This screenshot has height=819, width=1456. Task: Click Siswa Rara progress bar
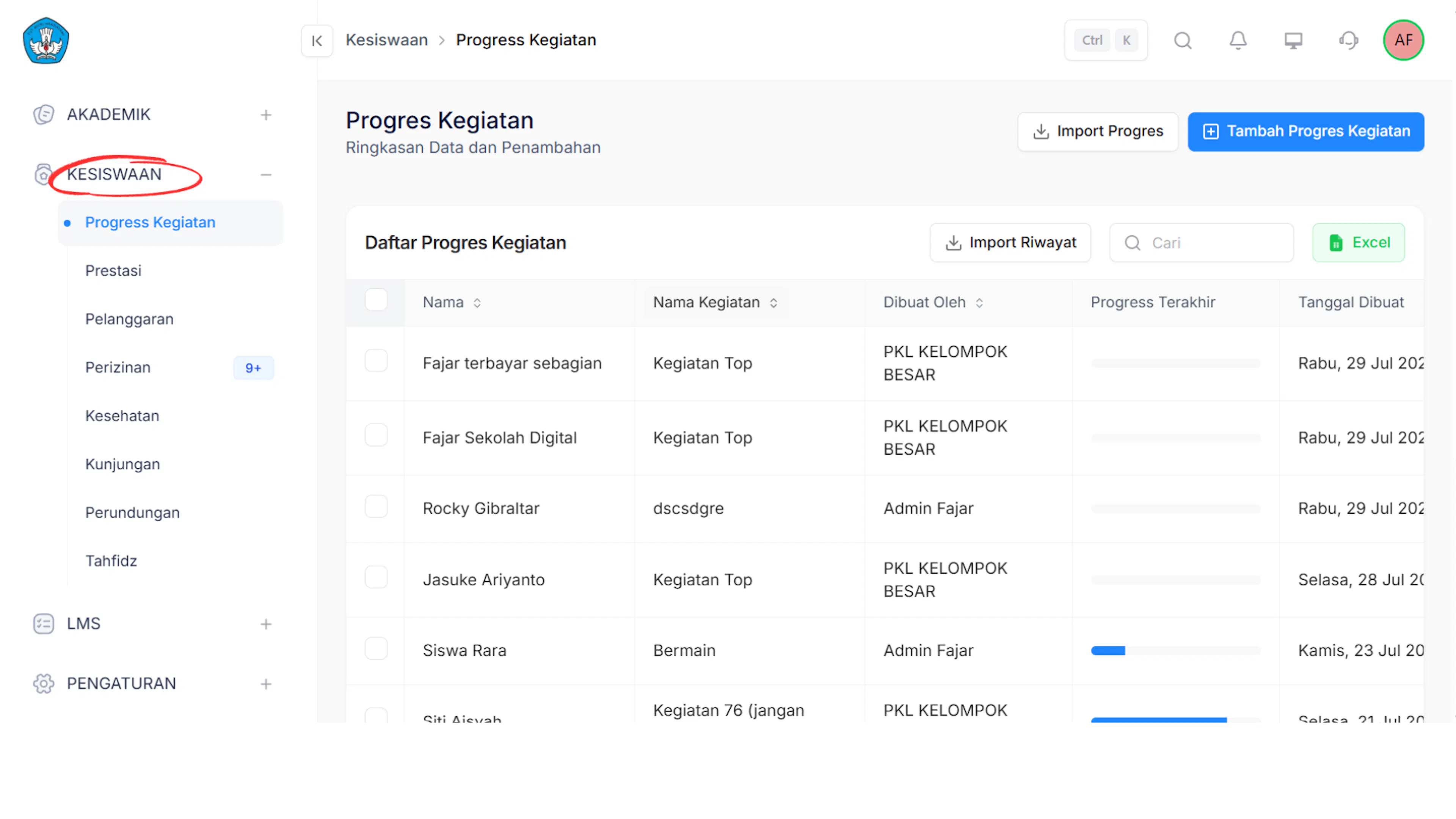pyautogui.click(x=1175, y=651)
